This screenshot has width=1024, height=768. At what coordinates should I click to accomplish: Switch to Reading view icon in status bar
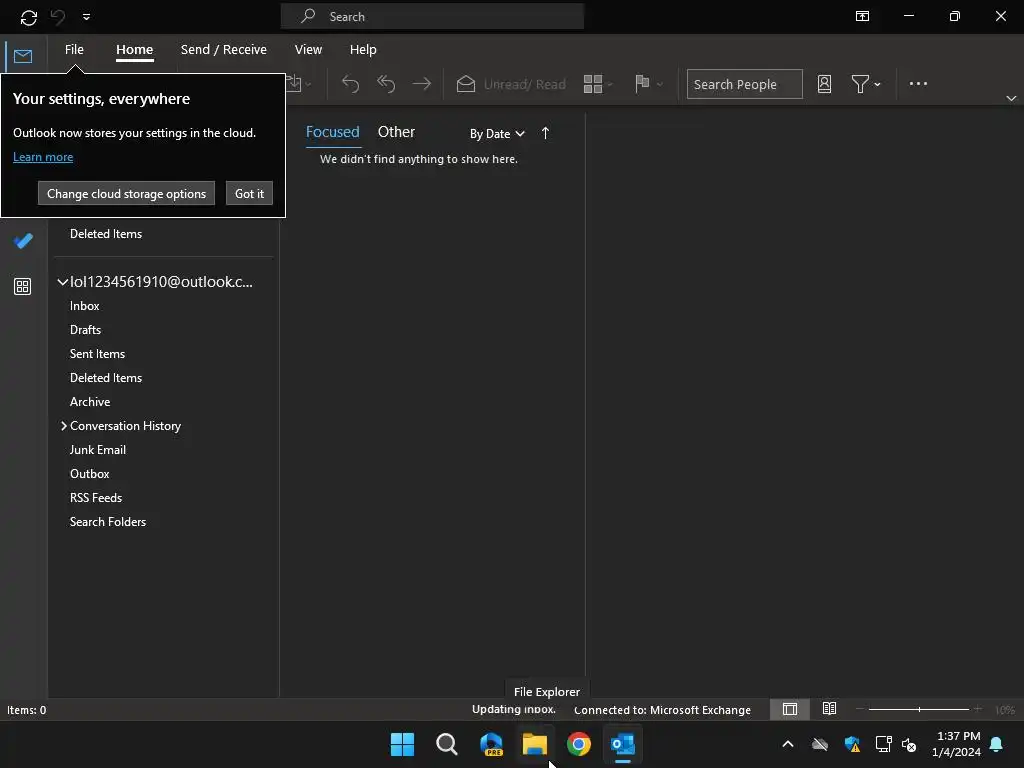829,709
